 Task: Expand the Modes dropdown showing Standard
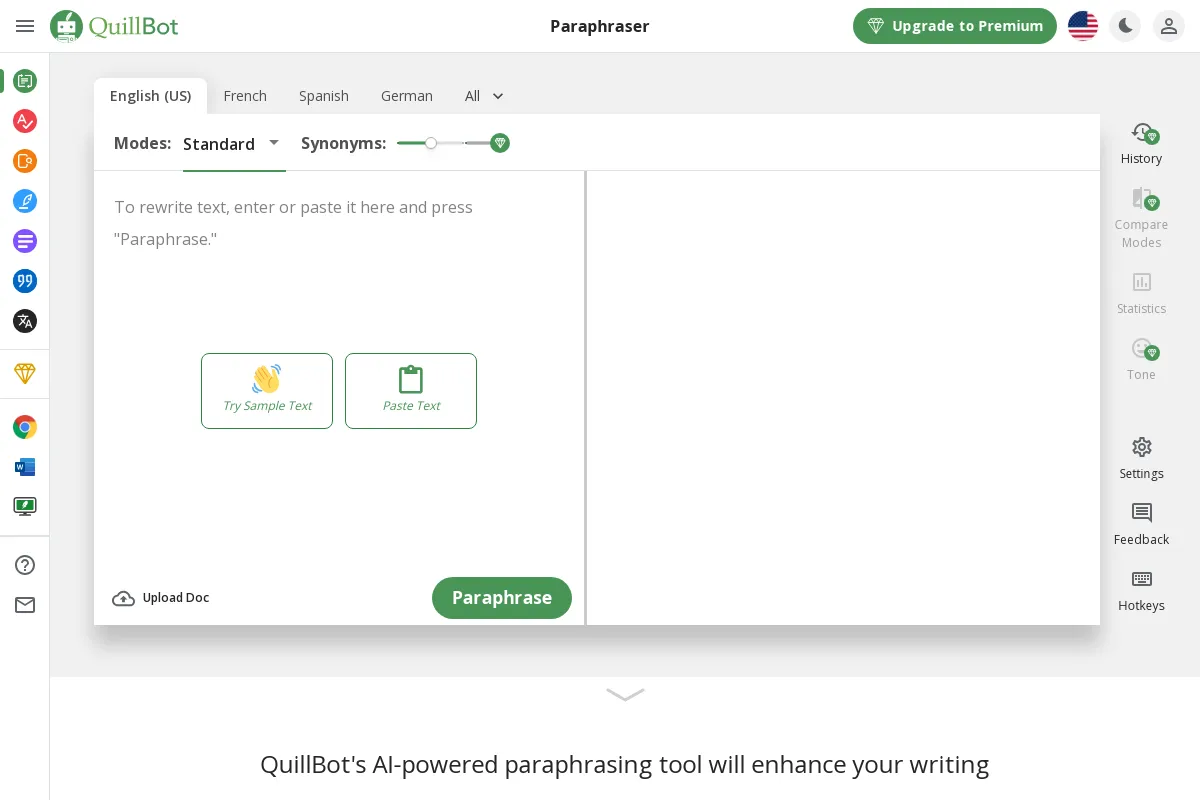click(232, 144)
